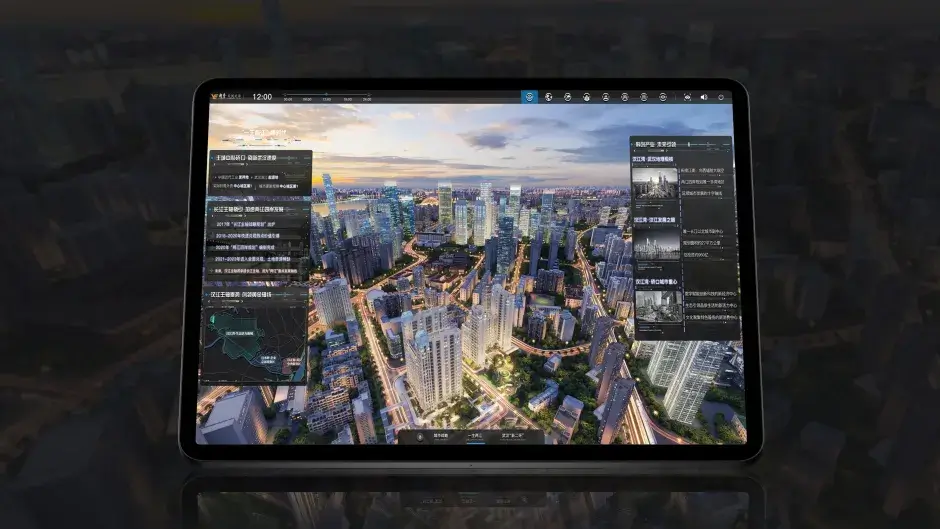Open the dark district map thumbnail
This screenshot has width=940, height=529.
pos(255,344)
